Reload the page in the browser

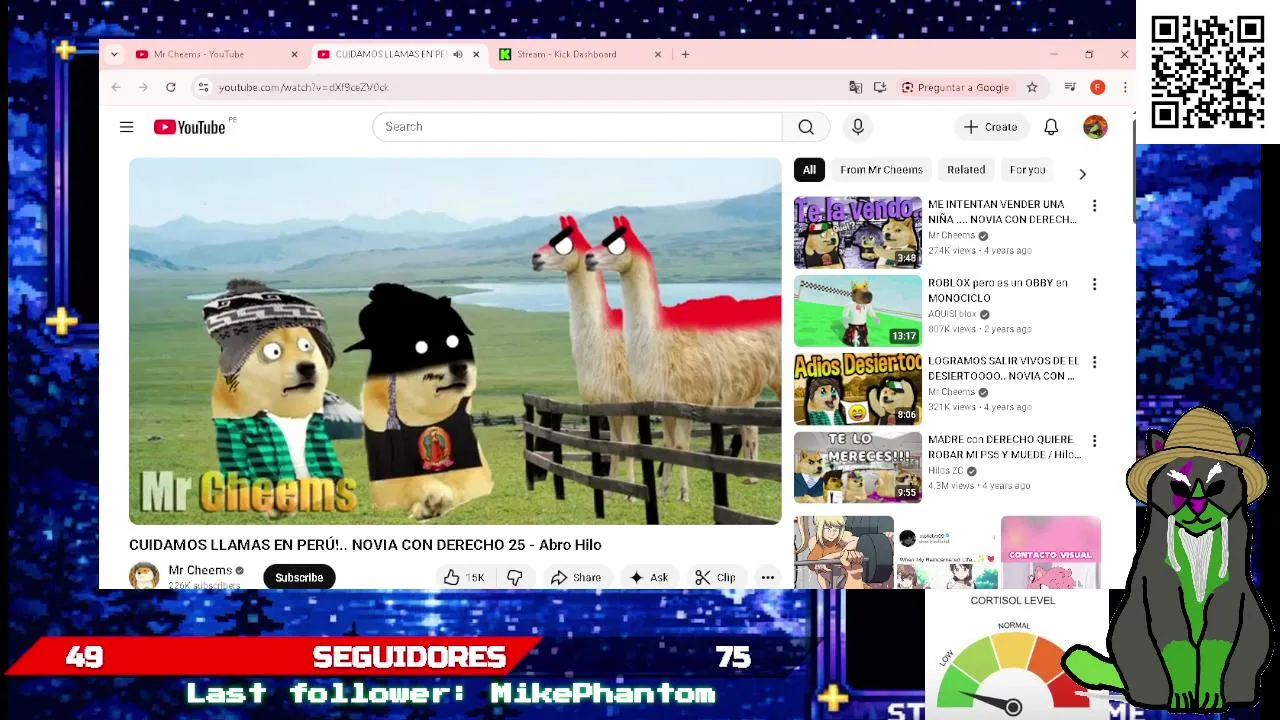(171, 87)
